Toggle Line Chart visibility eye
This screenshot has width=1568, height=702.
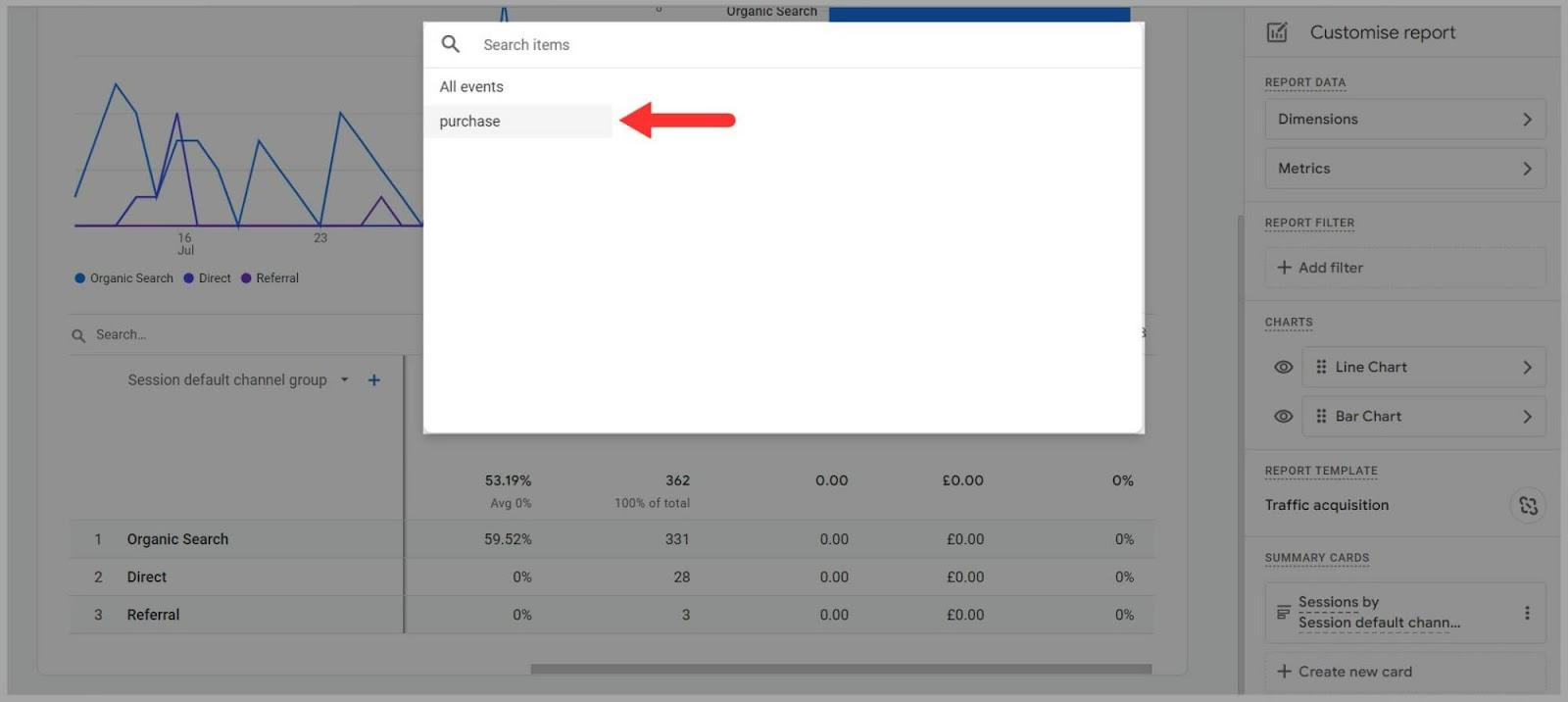tap(1283, 368)
